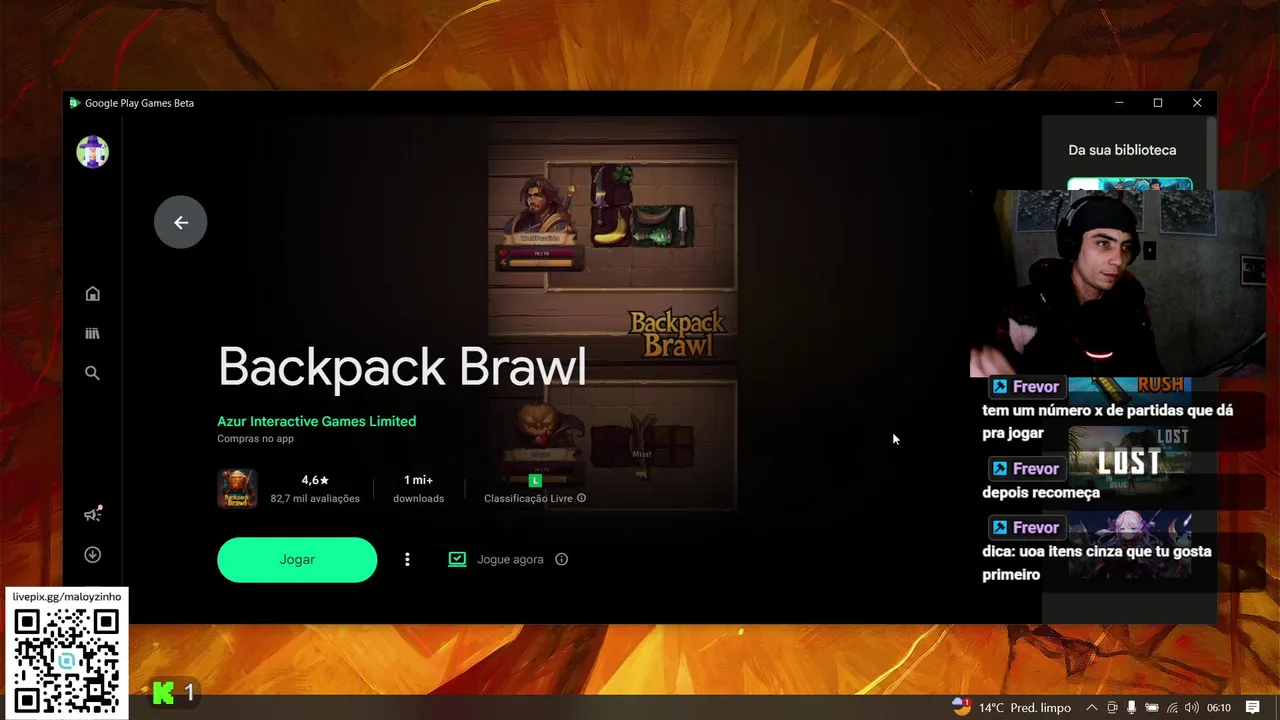Open the notification center icon

(x=1253, y=707)
